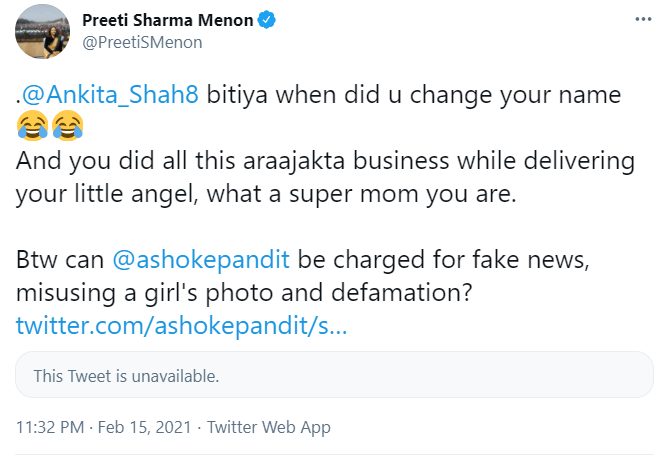
Task: Click the @PreetiSMenon handle
Action: 142,43
